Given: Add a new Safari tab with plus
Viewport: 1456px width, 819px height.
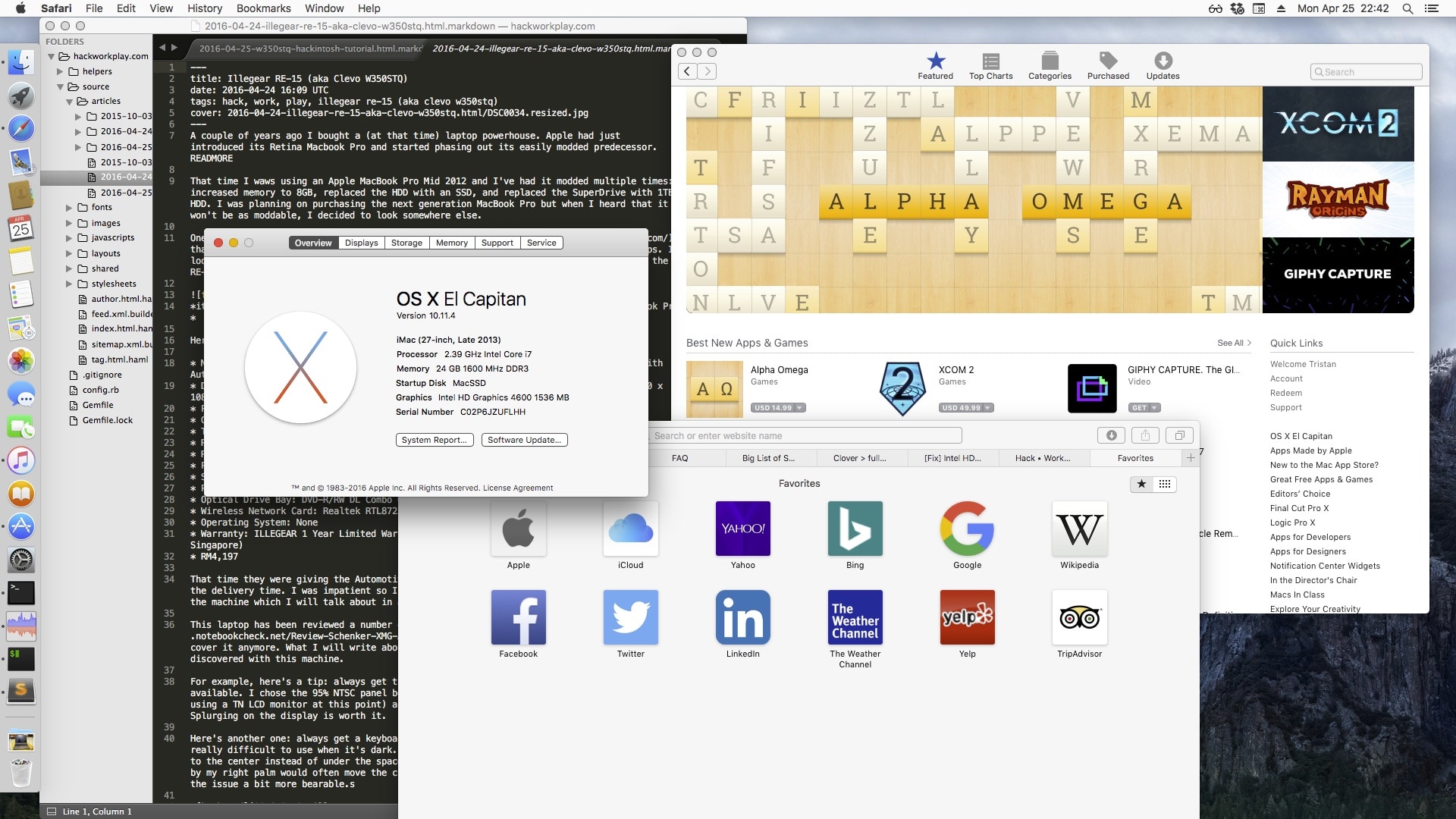Looking at the screenshot, I should pyautogui.click(x=1191, y=458).
